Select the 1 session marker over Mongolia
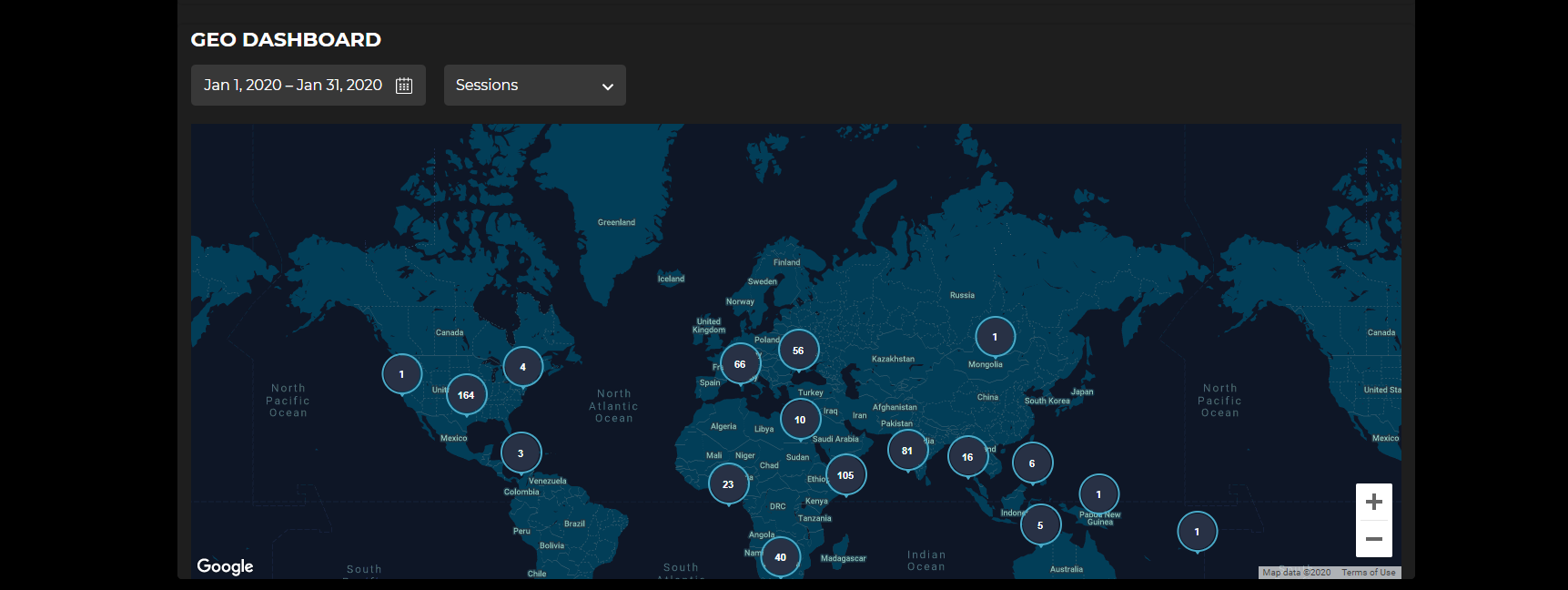Viewport: 1568px width, 590px height. tap(995, 337)
